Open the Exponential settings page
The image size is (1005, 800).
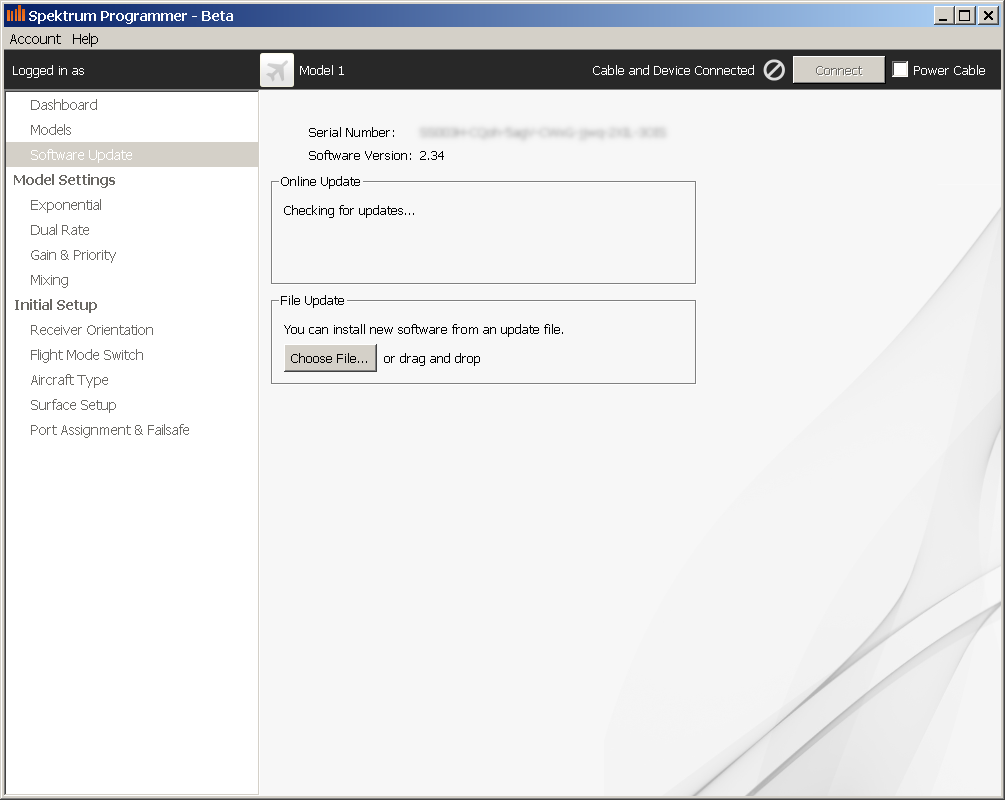point(66,205)
